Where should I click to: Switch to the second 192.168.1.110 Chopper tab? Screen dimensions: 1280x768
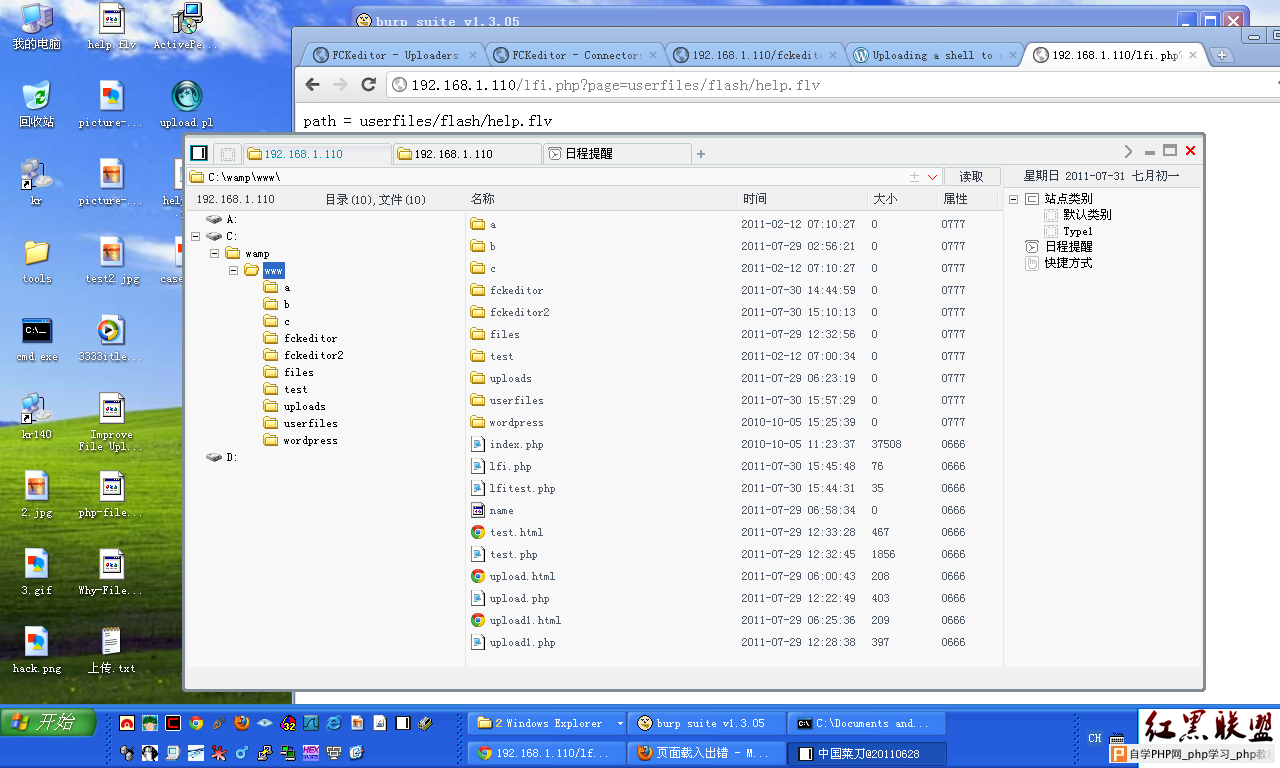(x=466, y=154)
